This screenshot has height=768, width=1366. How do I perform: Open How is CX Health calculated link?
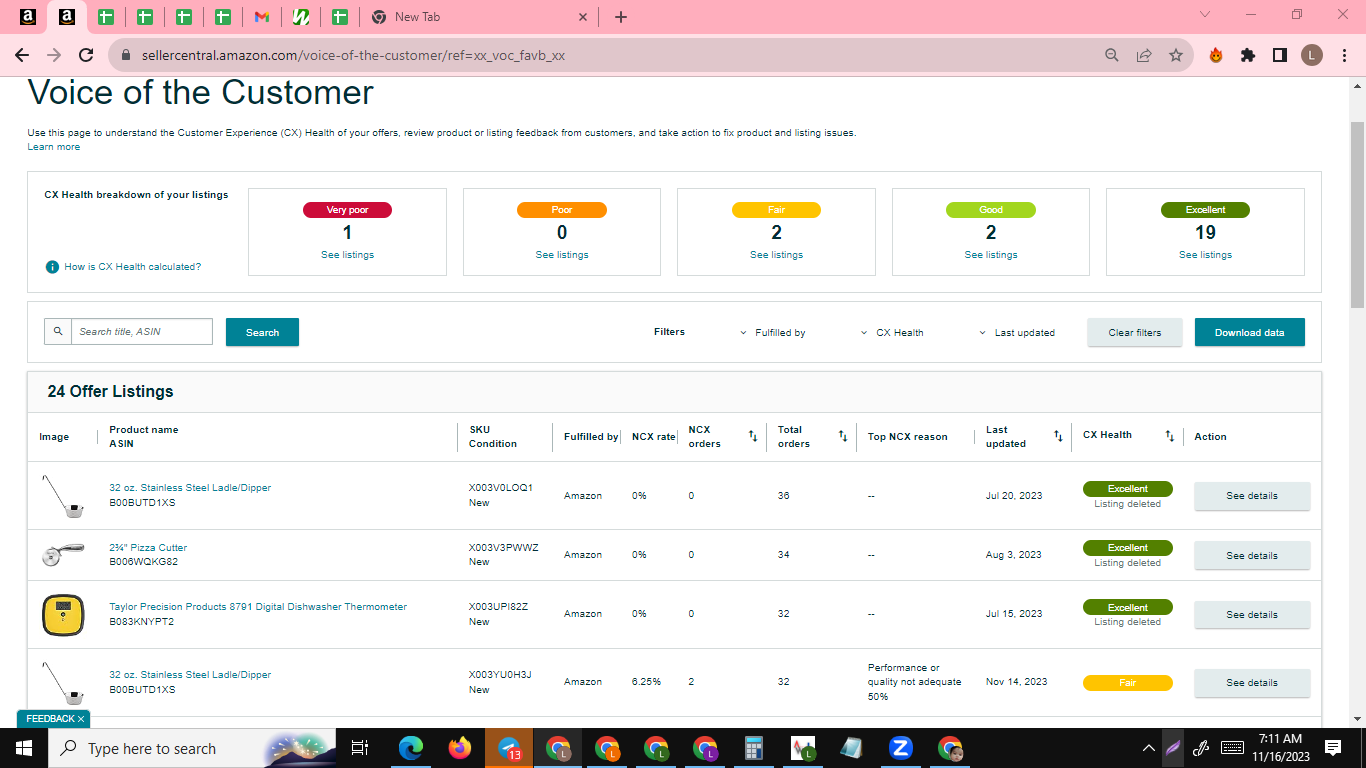click(x=133, y=267)
